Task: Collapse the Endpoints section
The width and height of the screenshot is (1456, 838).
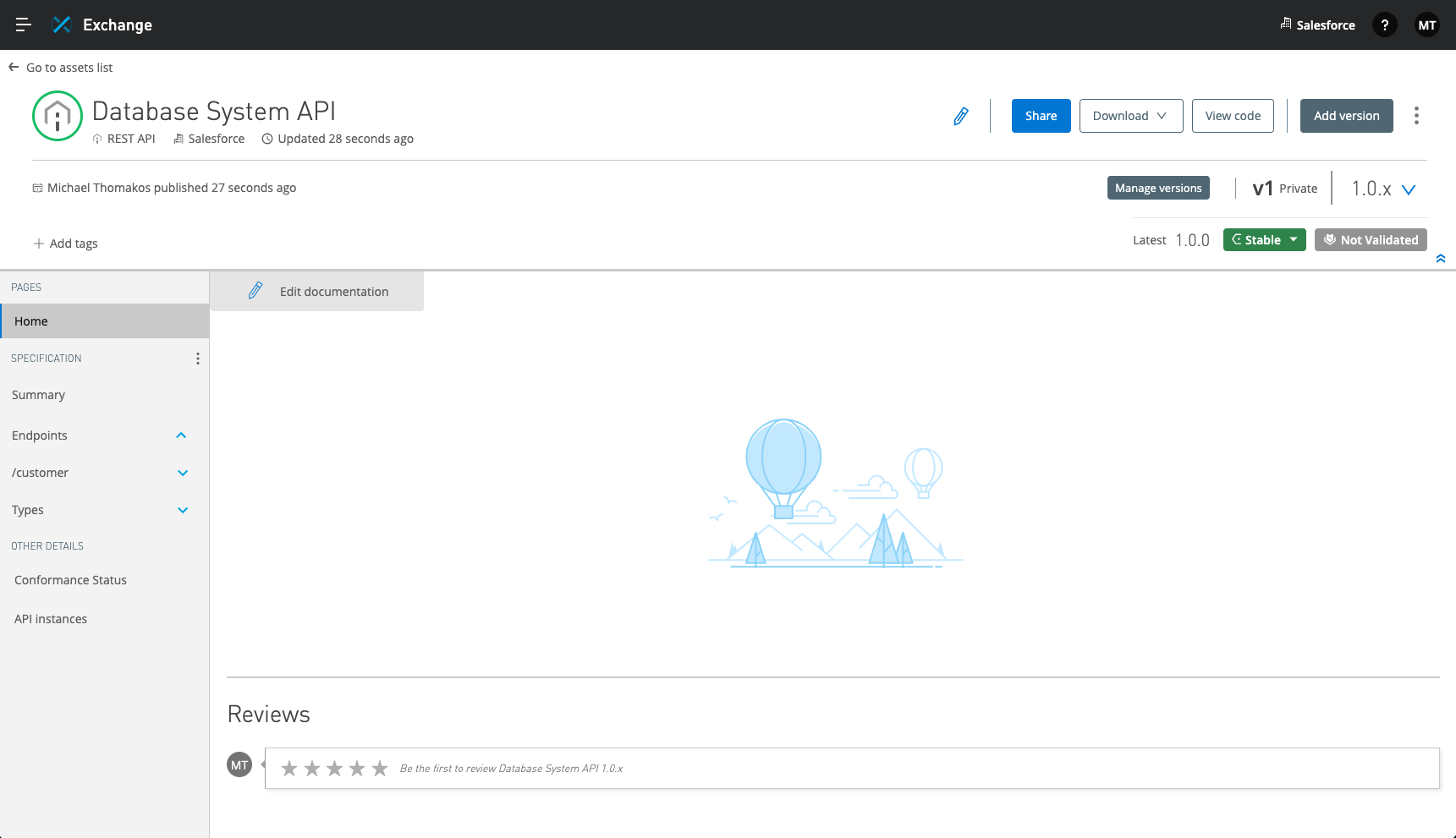Action: 181,435
